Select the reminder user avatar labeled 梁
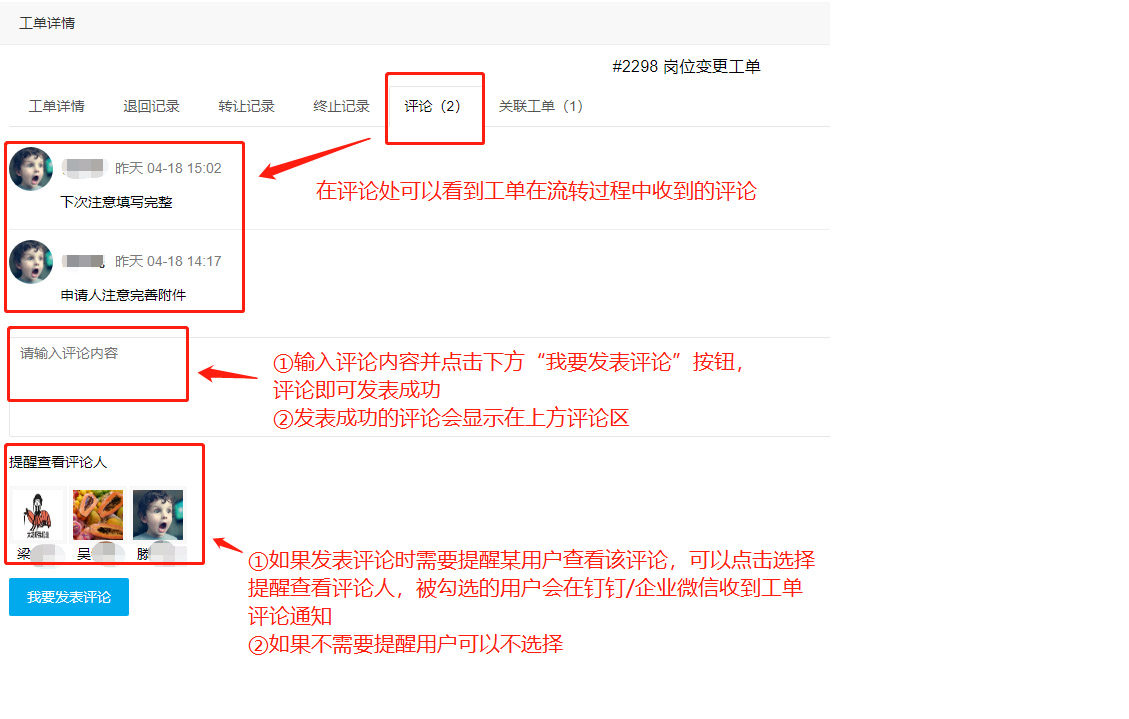 click(x=37, y=515)
